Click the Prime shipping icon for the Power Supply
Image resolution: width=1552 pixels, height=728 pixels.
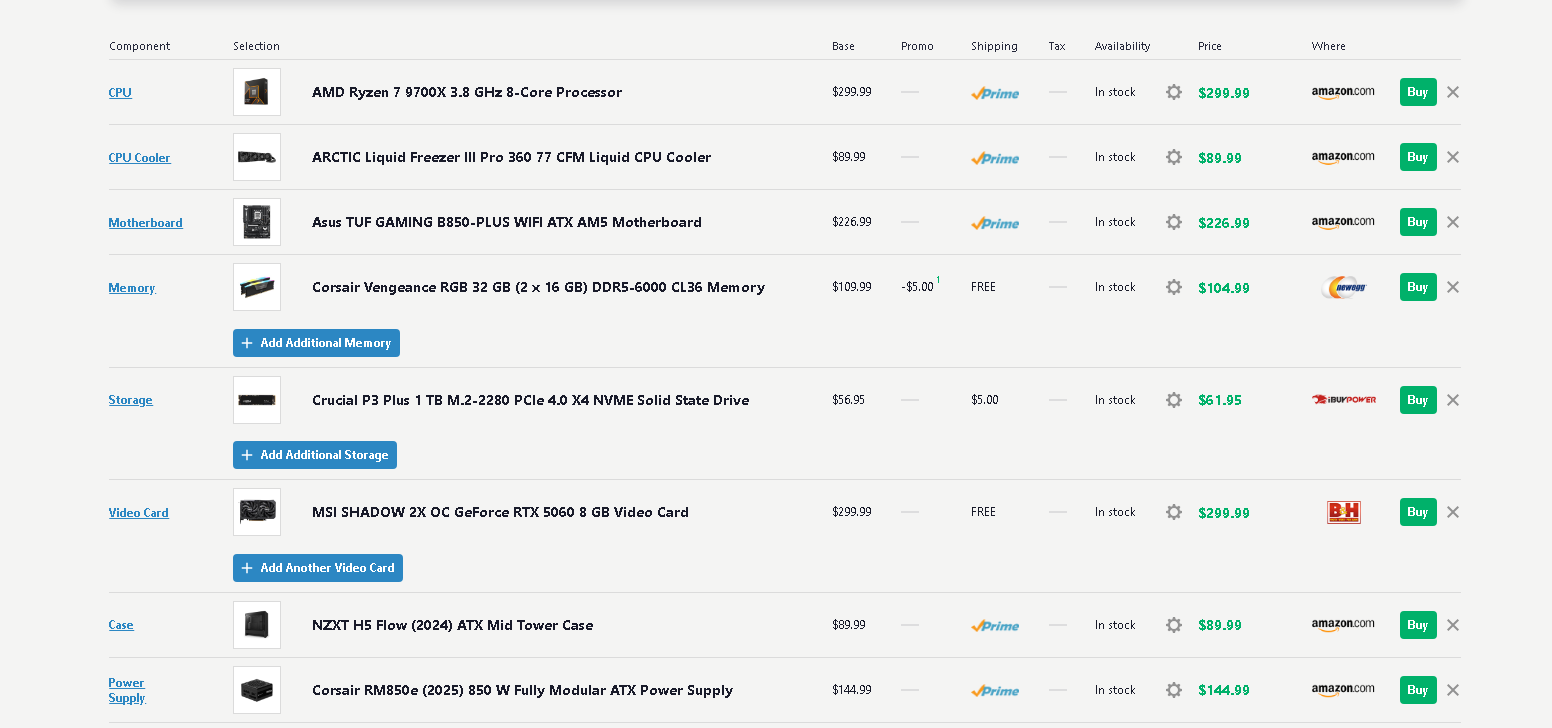pos(995,691)
